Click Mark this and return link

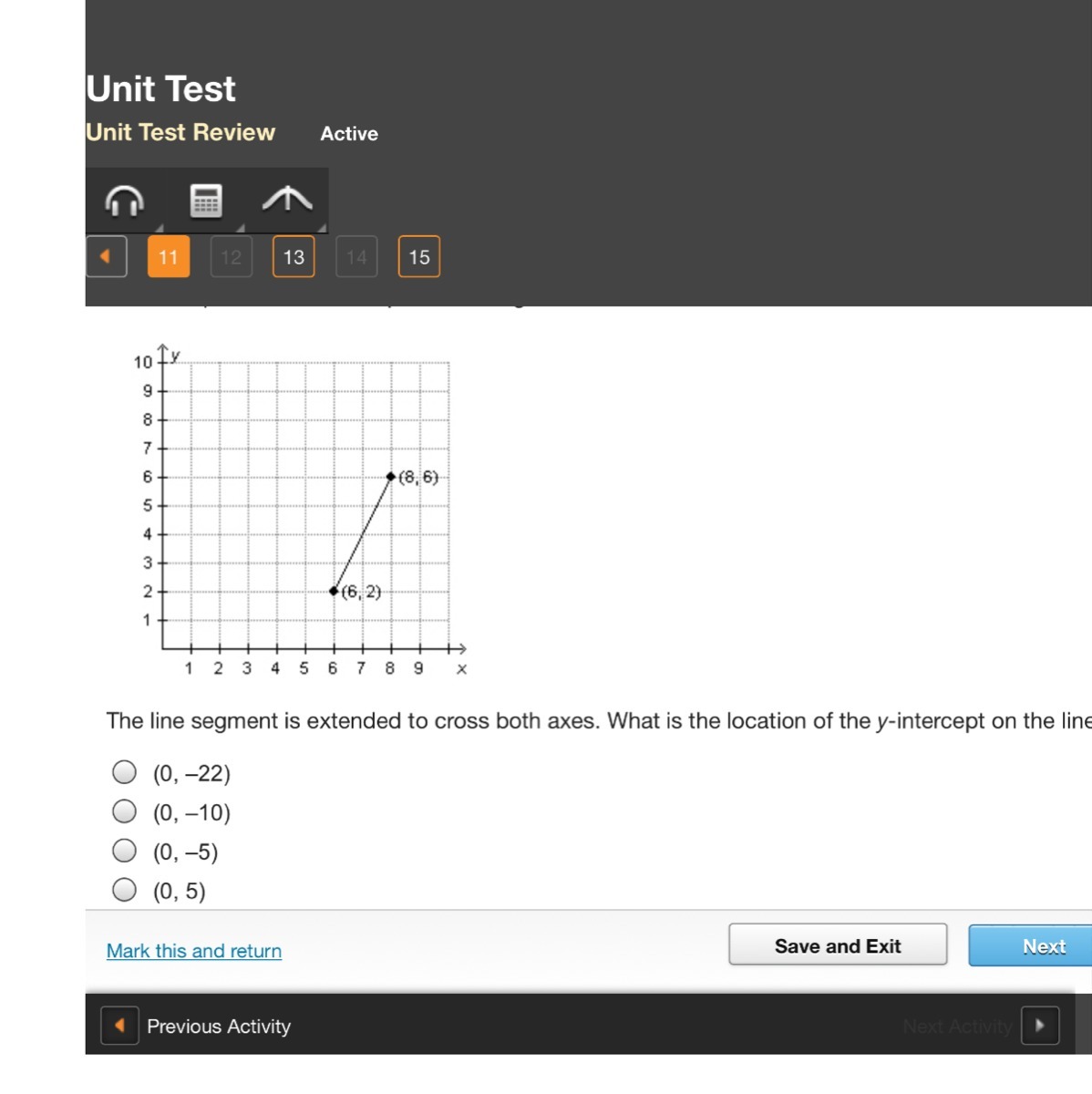(194, 951)
